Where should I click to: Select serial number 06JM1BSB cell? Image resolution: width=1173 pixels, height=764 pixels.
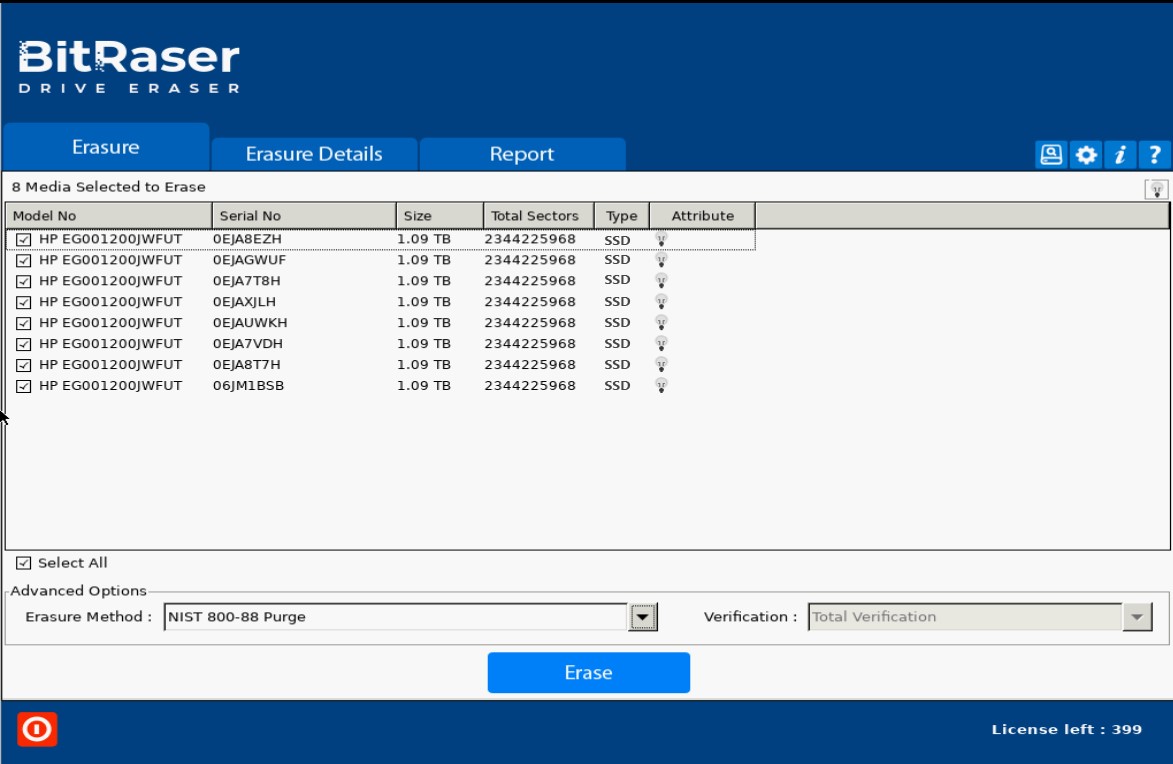pyautogui.click(x=248, y=386)
